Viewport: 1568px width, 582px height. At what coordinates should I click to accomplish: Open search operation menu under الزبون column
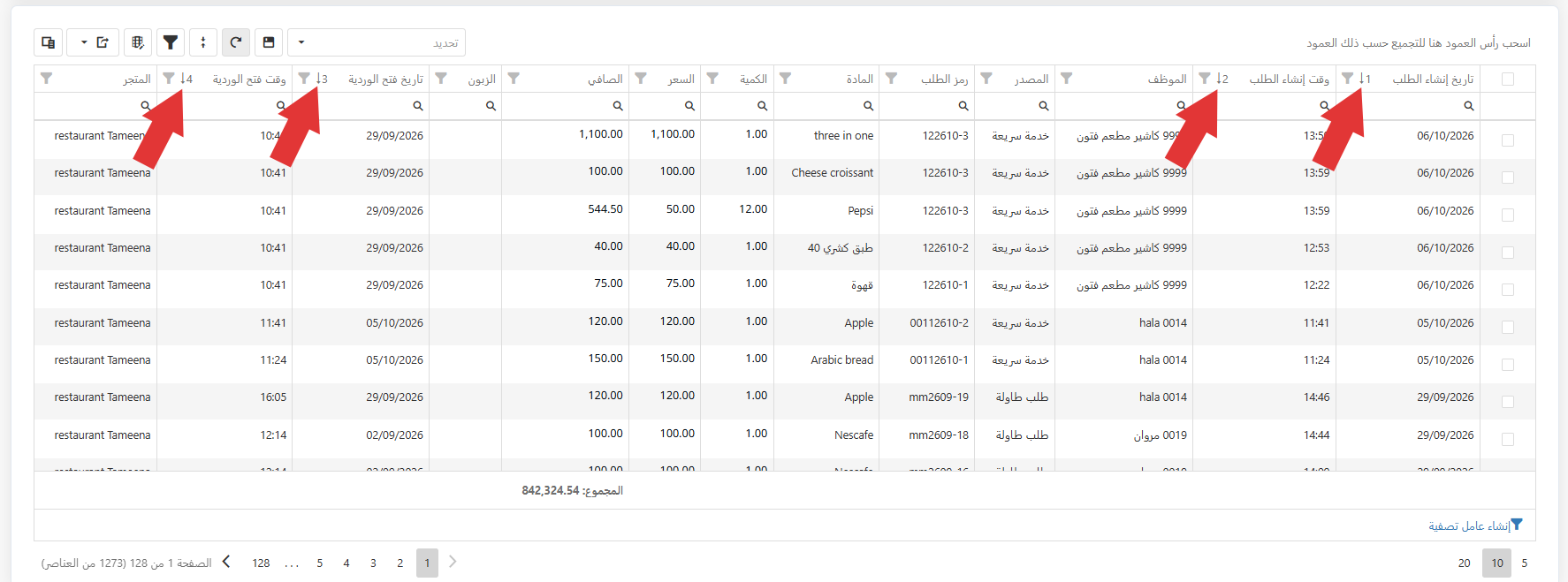click(x=491, y=106)
